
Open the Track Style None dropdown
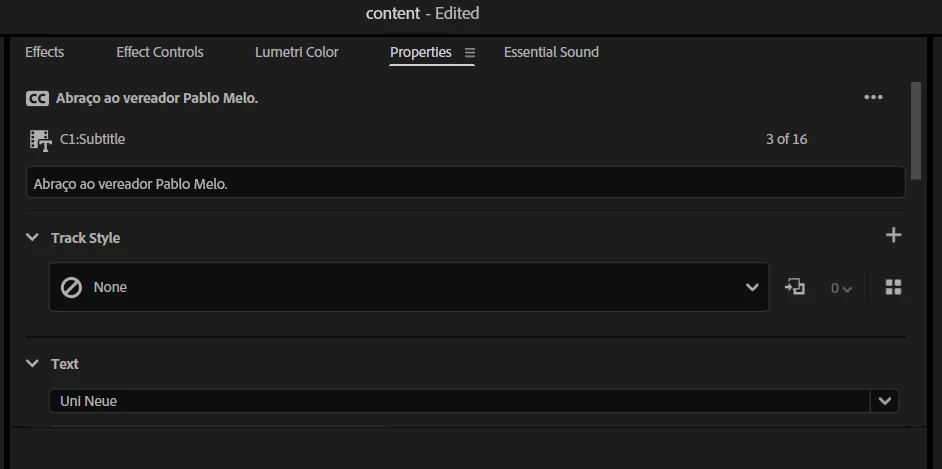coord(409,287)
